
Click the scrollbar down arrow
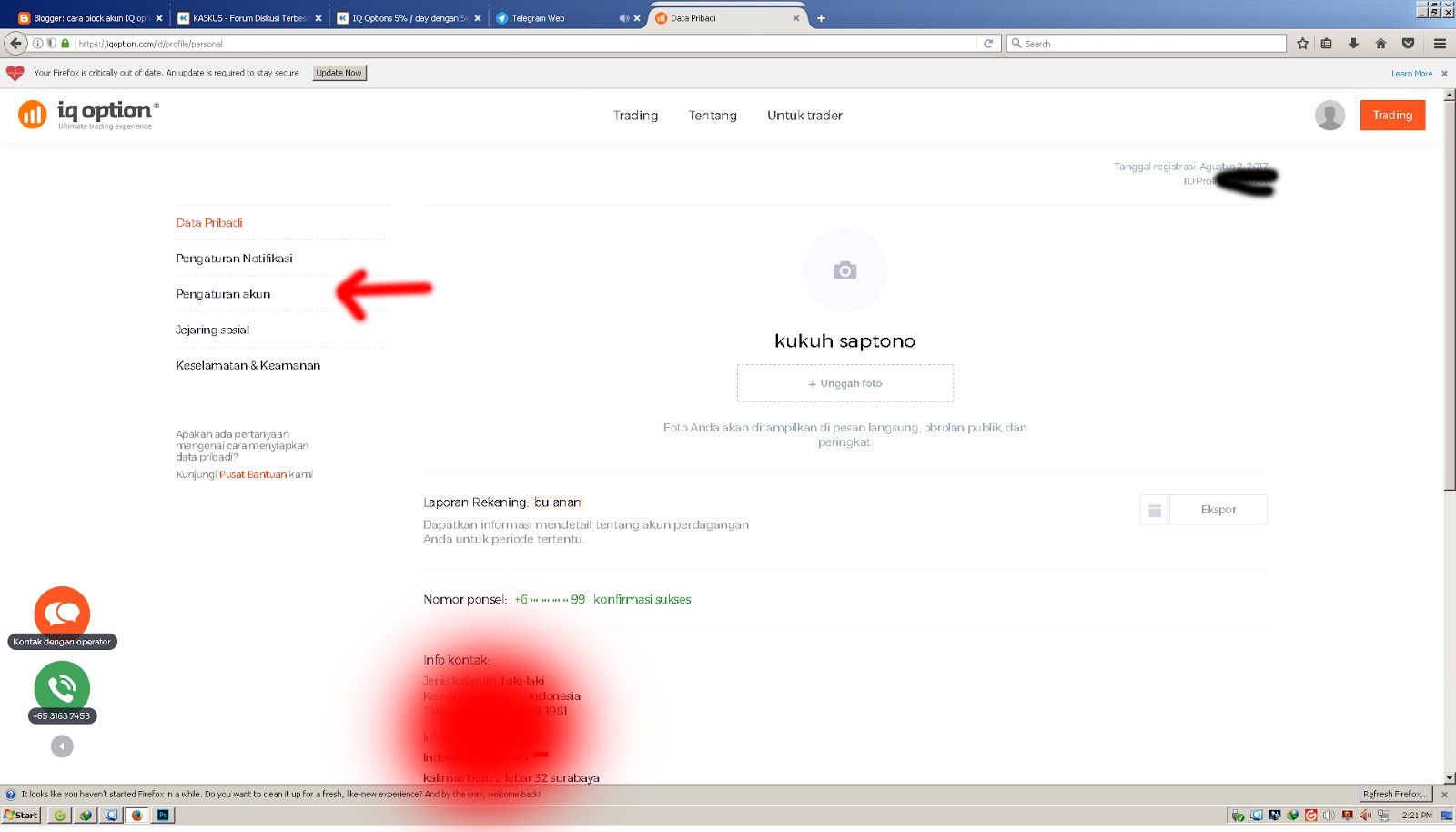point(1450,779)
